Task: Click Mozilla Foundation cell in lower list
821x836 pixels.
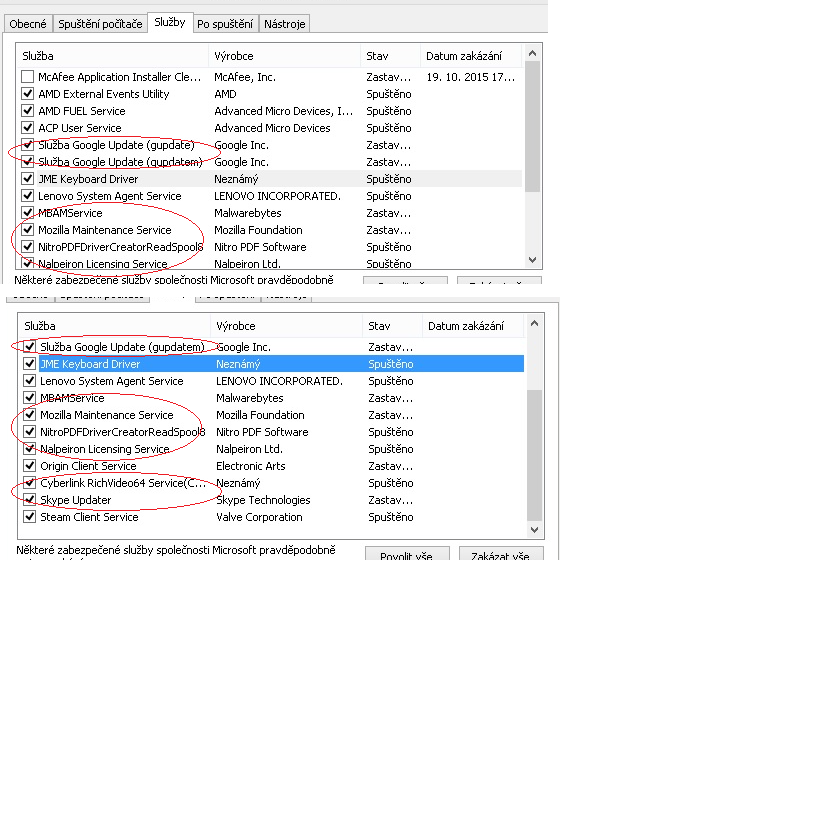Action: coord(260,415)
